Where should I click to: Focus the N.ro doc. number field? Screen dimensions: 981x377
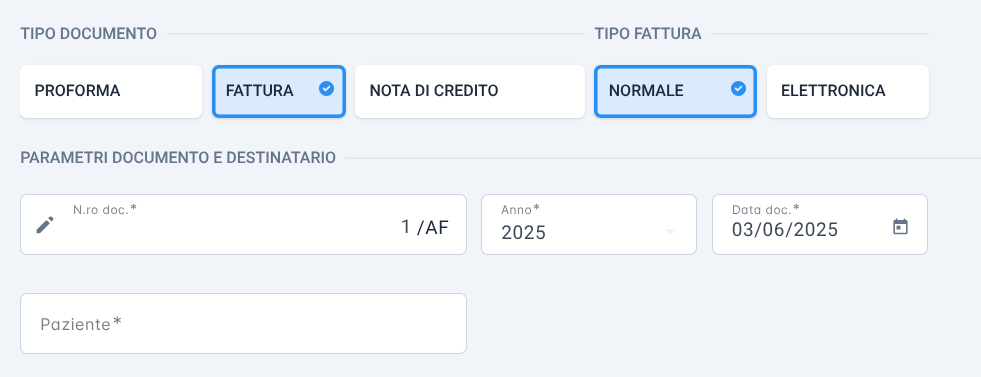243,224
